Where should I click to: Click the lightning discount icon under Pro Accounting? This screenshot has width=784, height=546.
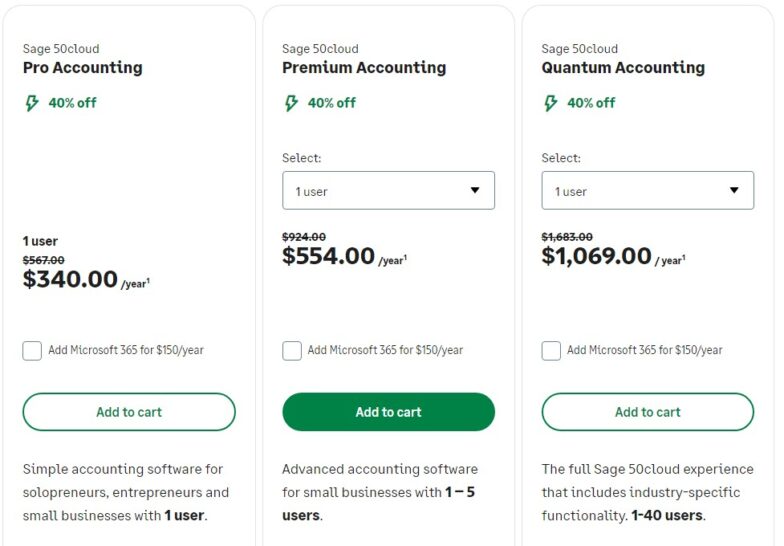(32, 103)
